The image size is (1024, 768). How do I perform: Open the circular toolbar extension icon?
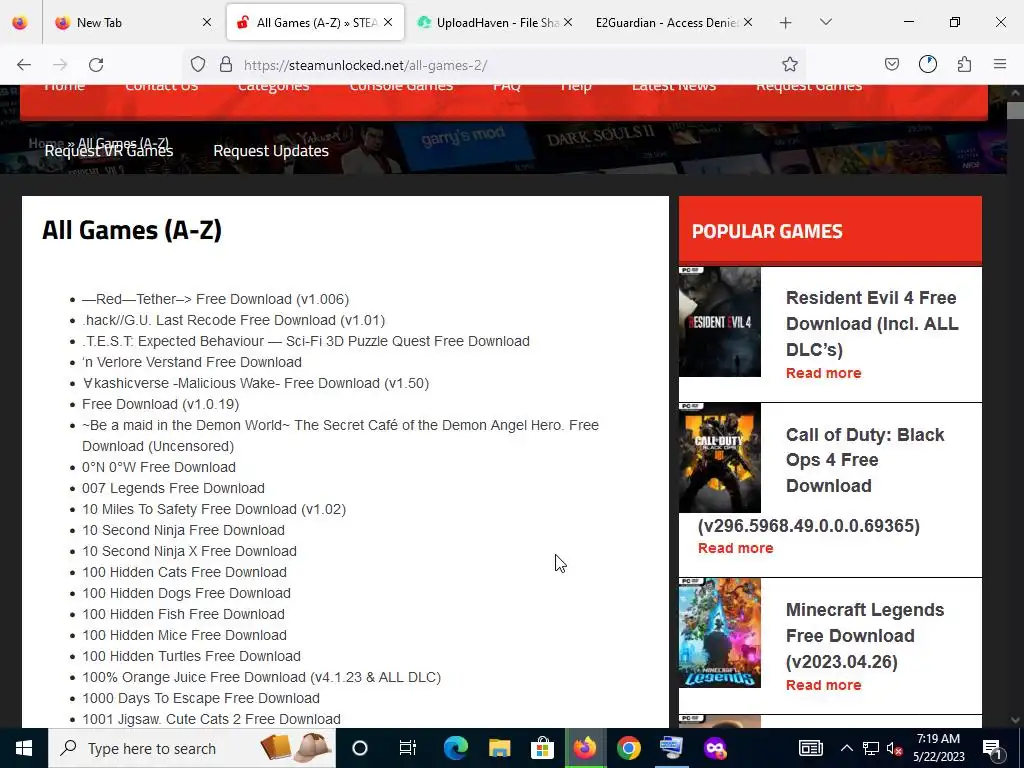tap(927, 64)
